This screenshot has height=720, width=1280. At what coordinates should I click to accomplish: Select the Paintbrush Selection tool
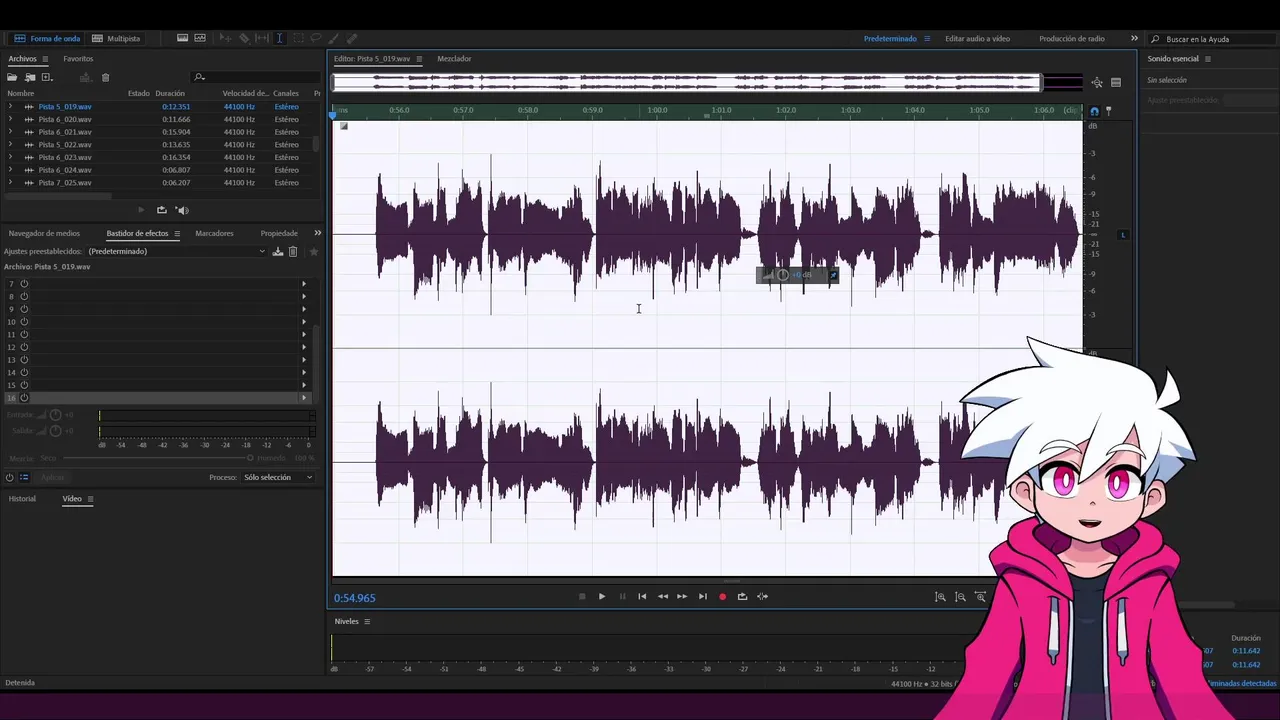pos(334,38)
